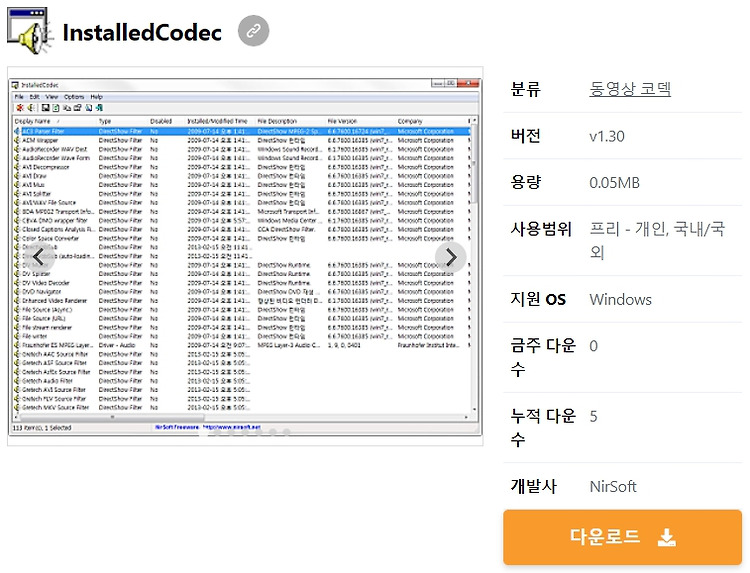Open the InstalledCodec screenshot preview image
The width and height of the screenshot is (750, 573).
click(245, 257)
